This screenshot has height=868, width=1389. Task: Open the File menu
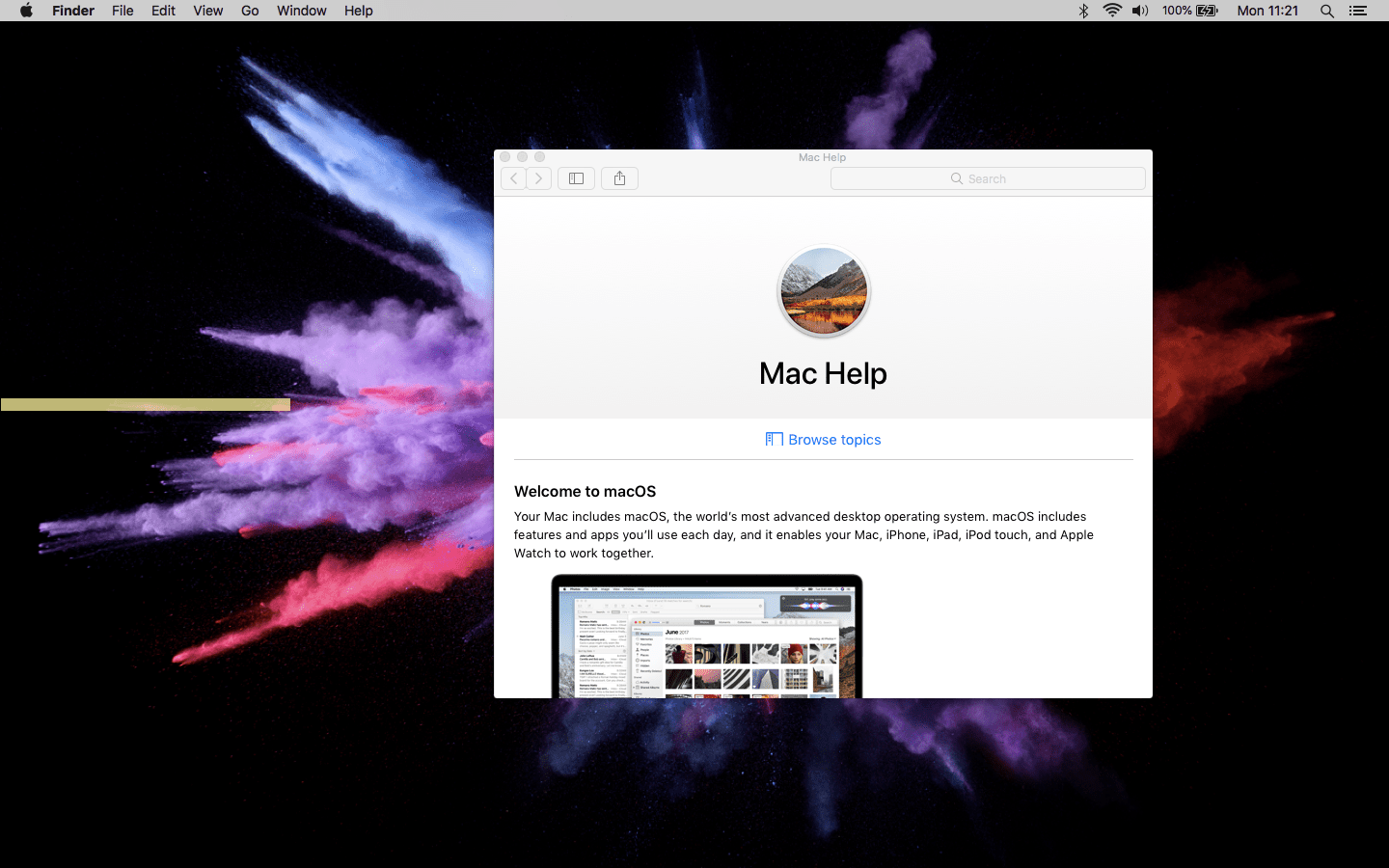123,11
